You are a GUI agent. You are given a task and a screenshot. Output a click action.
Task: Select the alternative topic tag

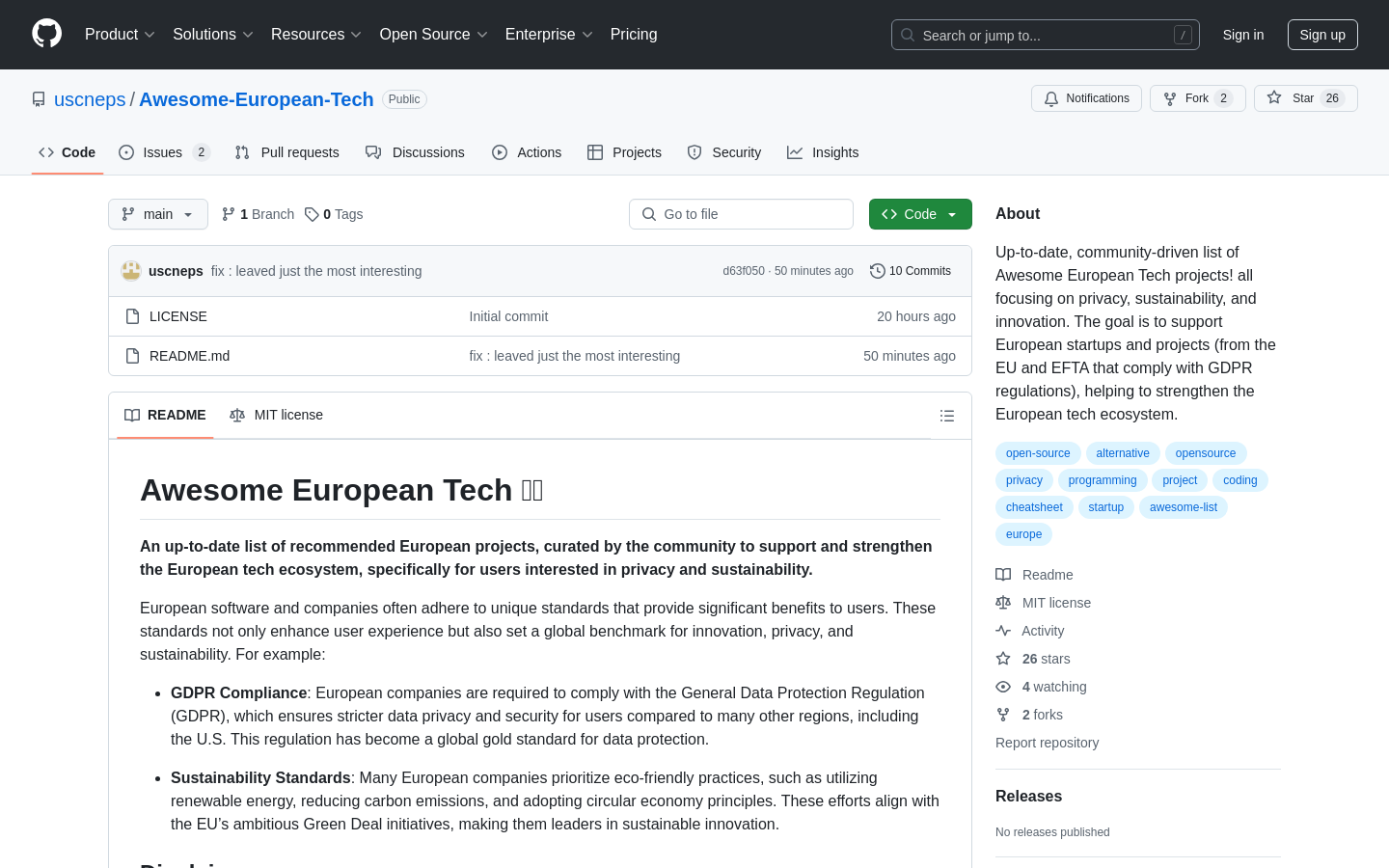point(1123,453)
